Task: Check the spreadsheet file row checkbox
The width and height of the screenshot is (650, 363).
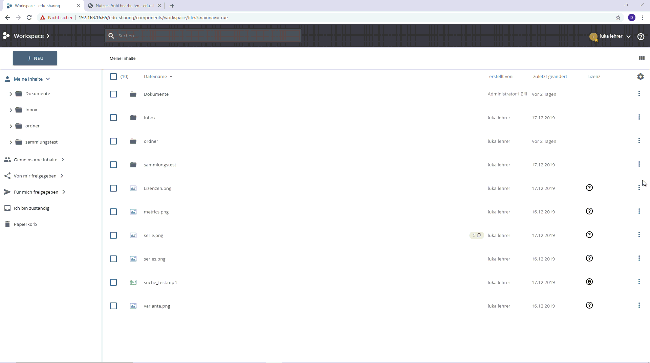Action: tap(113, 282)
